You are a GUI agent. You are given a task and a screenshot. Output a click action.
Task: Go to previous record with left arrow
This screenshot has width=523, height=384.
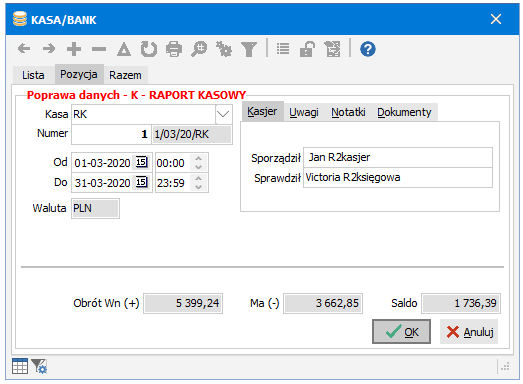(x=24, y=49)
